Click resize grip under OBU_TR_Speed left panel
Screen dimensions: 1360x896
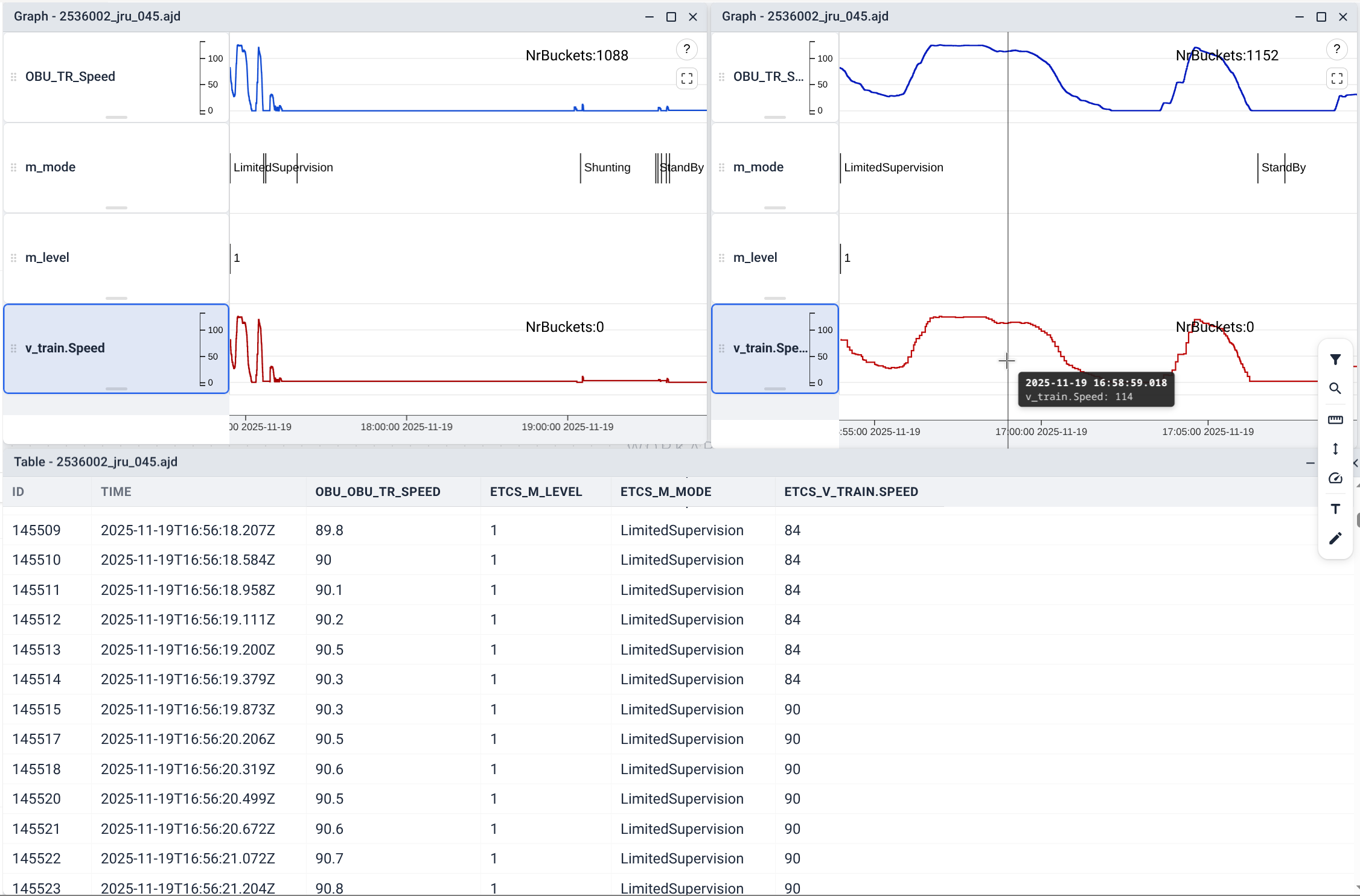(x=116, y=117)
